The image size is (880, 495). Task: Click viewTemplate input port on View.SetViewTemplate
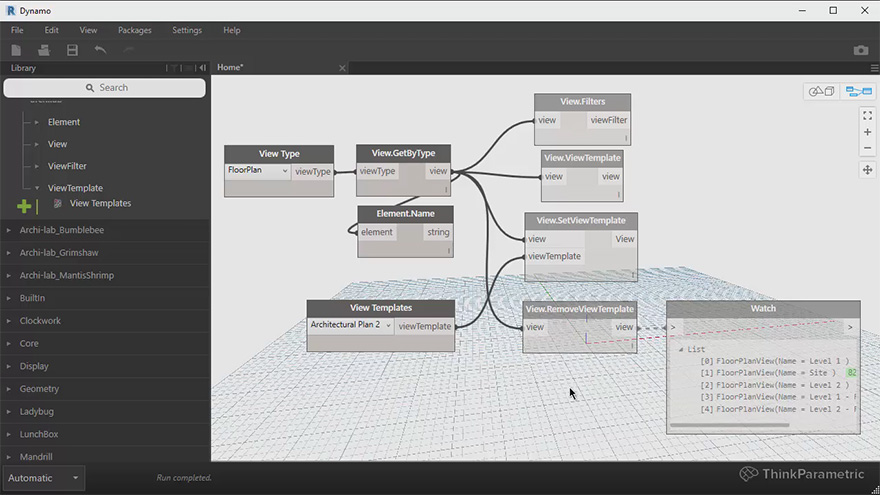pyautogui.click(x=554, y=256)
